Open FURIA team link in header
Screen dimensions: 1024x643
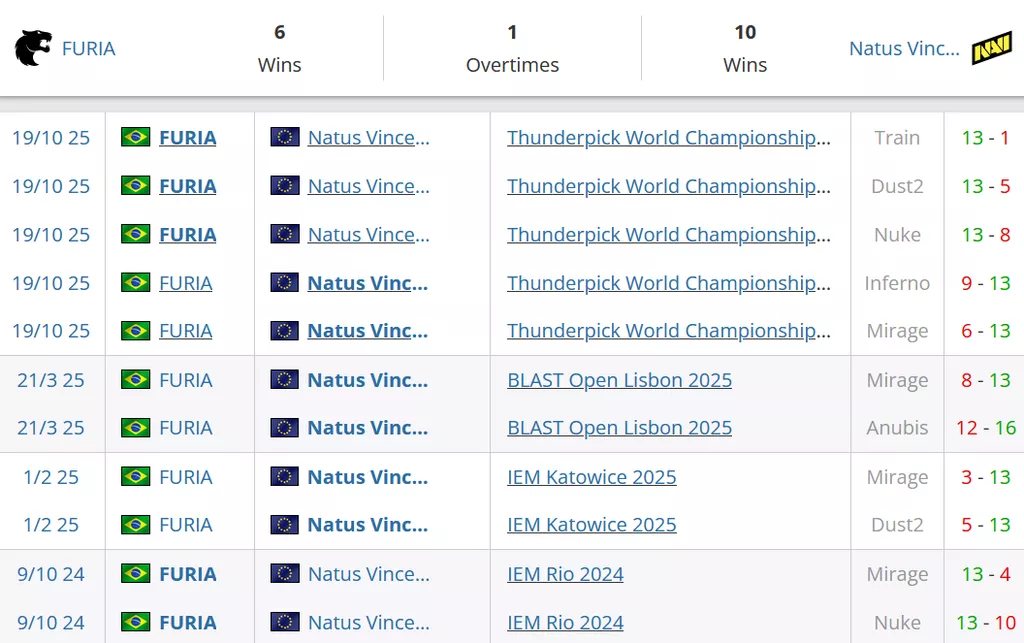(x=88, y=48)
